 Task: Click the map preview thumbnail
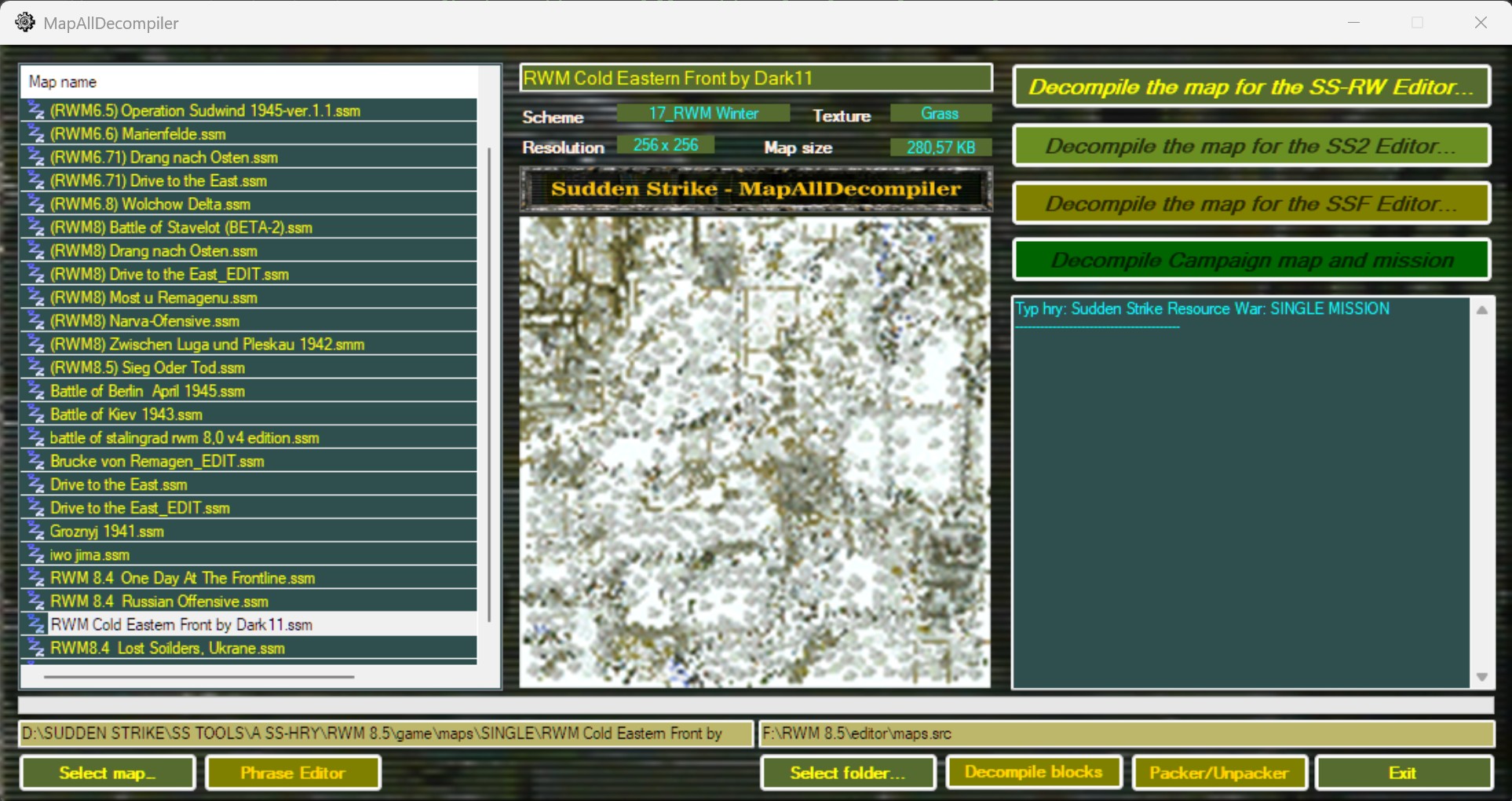[x=755, y=452]
